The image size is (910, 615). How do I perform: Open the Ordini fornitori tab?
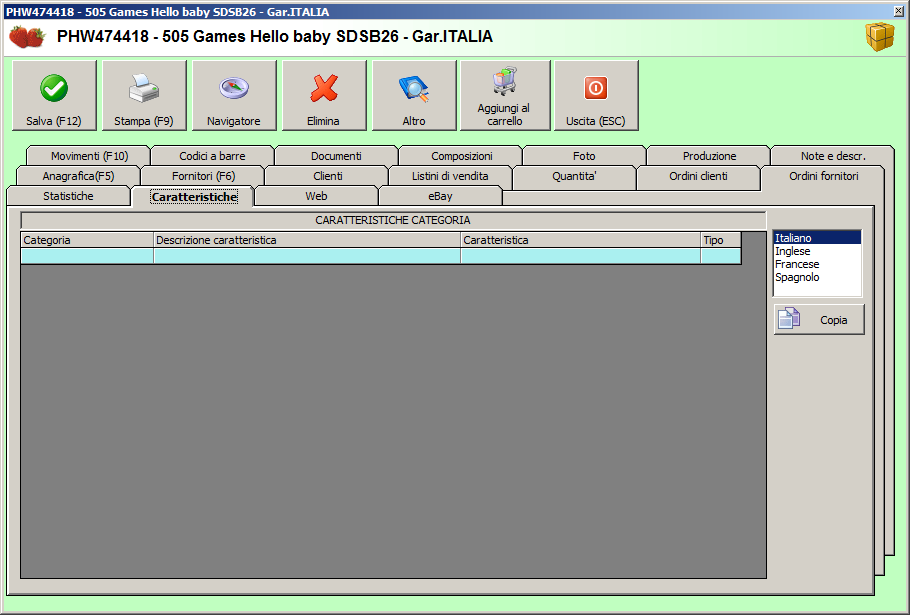tap(824, 176)
